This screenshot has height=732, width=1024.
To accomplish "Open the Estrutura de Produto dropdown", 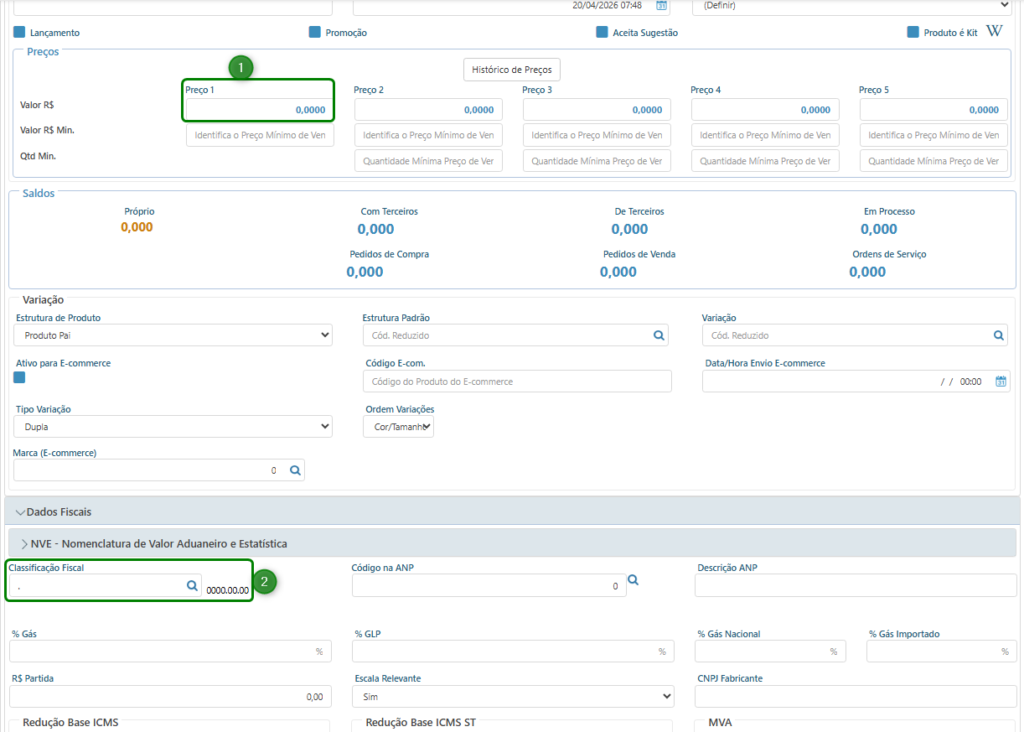I will coord(172,336).
